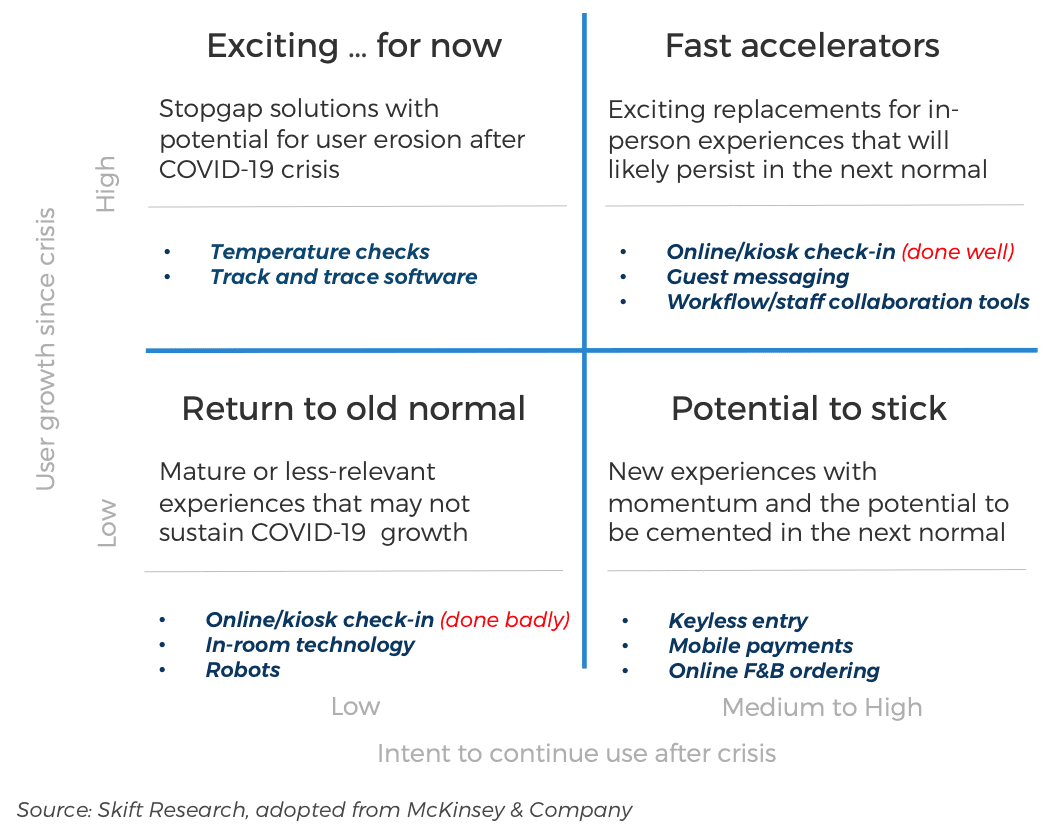Screen dimensions: 1050x831
Task: Select the 'Fast accelerators' quadrant title
Action: coord(802,46)
